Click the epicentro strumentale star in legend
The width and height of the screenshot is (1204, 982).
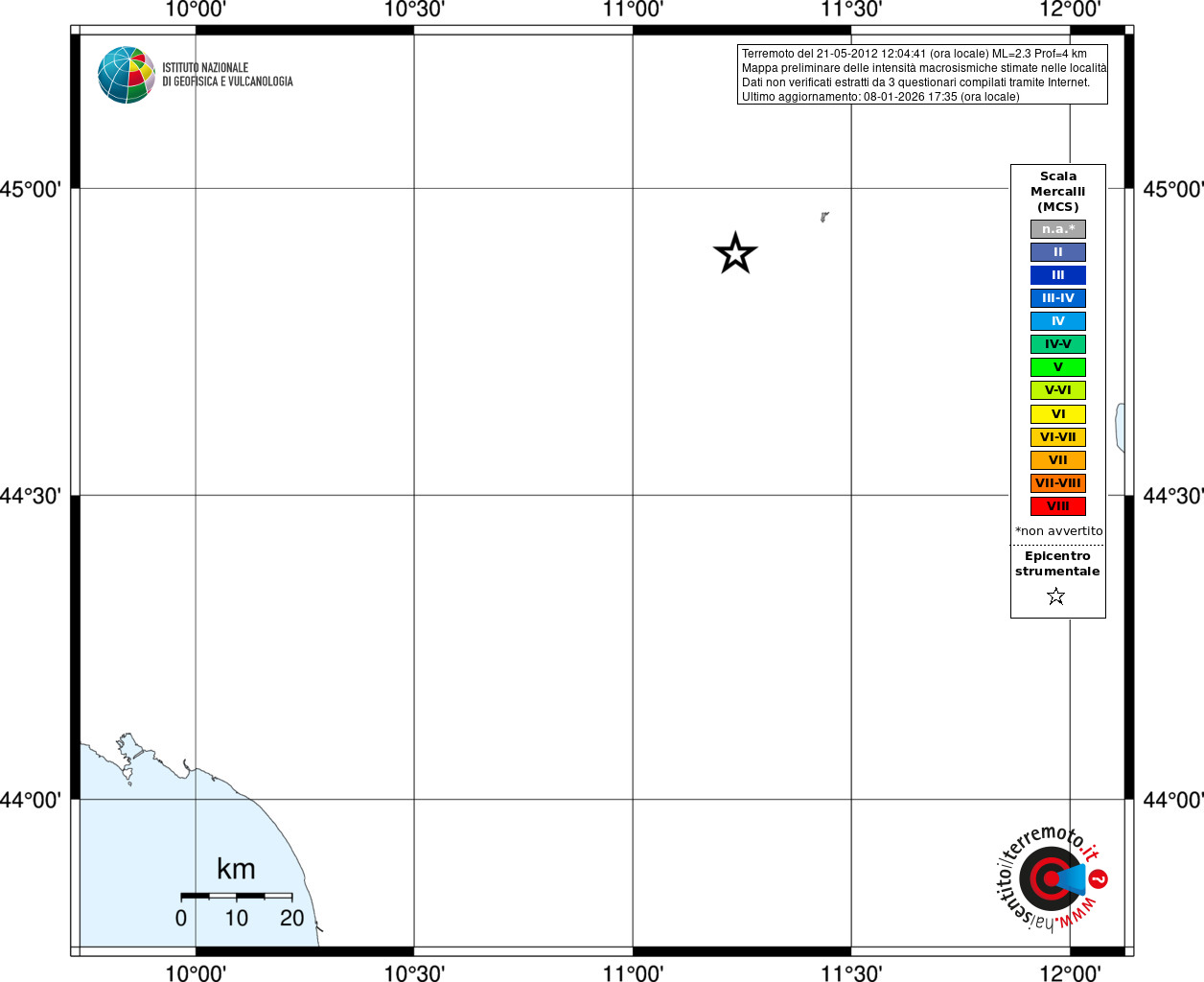(1056, 596)
